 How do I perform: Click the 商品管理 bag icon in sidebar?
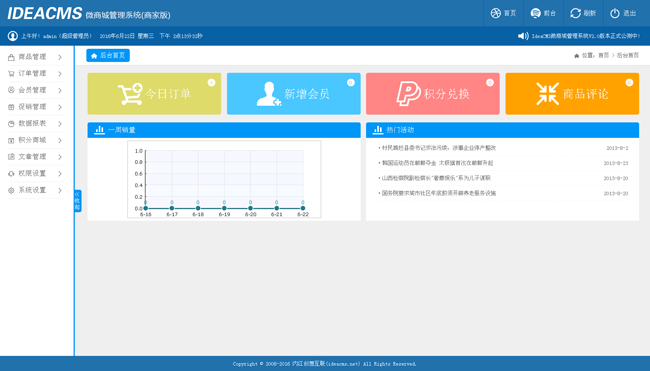tap(11, 57)
